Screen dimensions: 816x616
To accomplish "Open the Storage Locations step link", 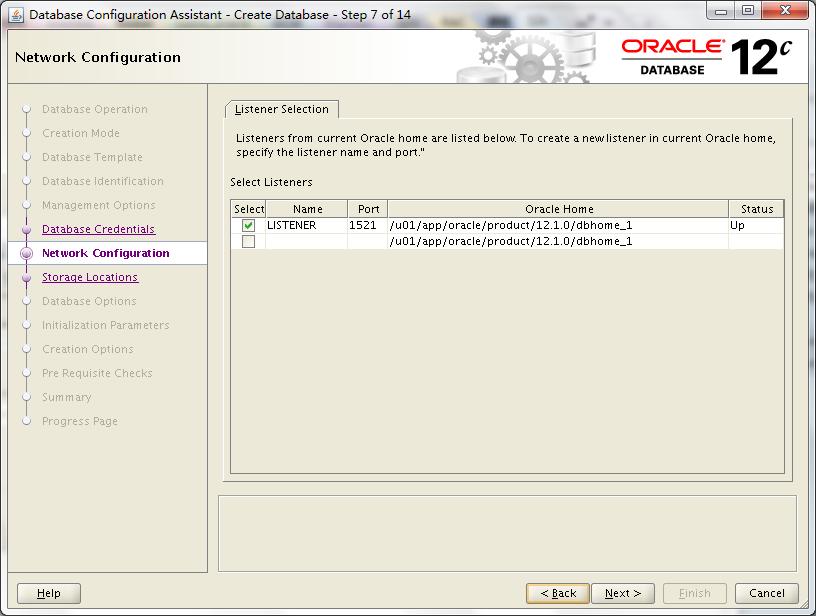I will pyautogui.click(x=90, y=277).
